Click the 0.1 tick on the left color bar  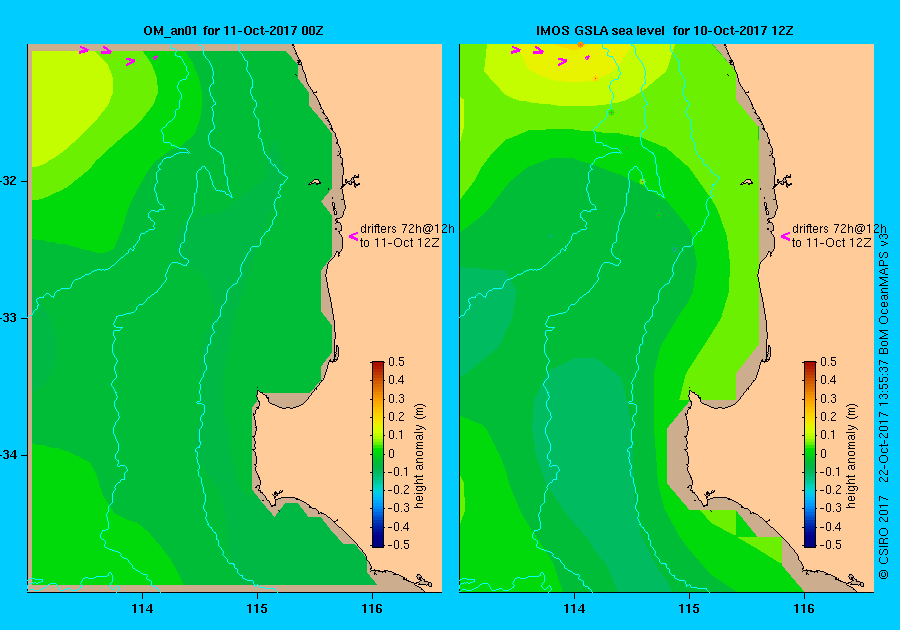[x=396, y=435]
